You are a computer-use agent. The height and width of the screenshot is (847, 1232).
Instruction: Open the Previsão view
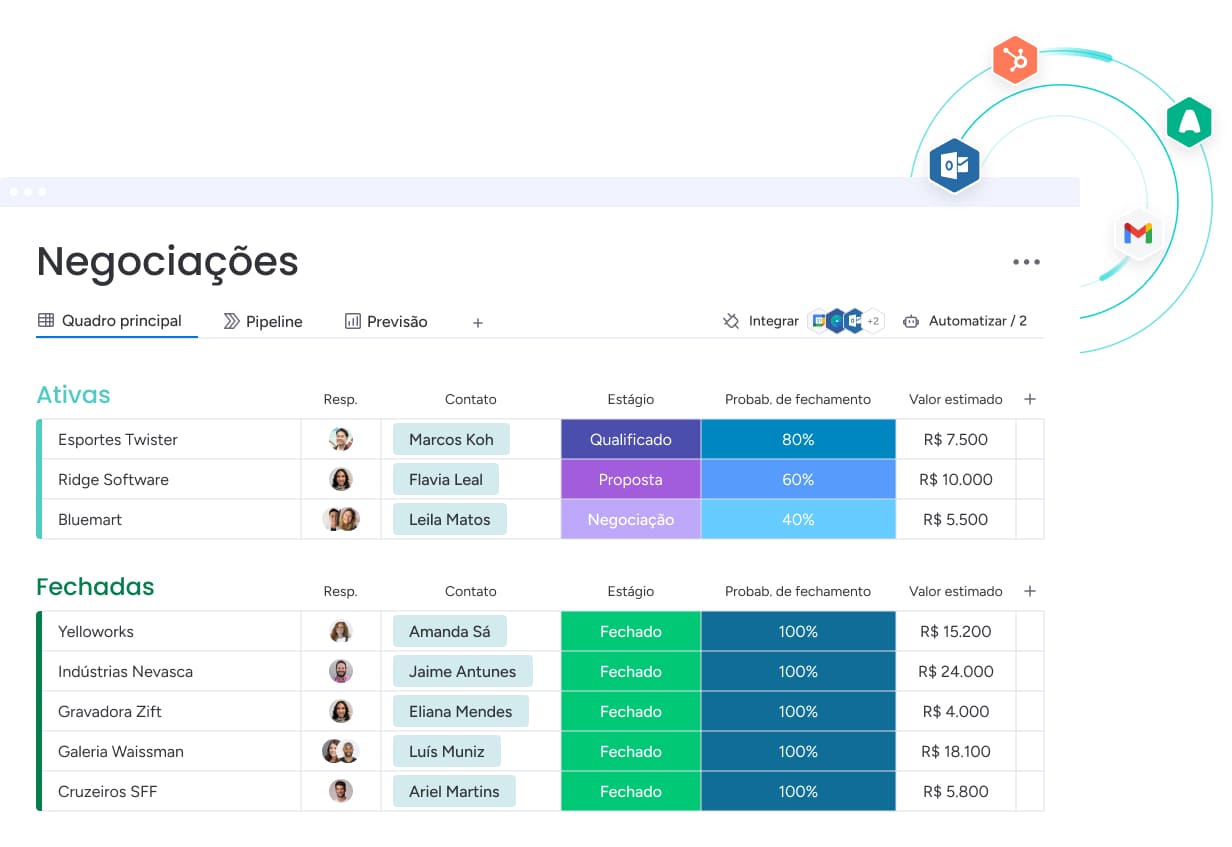(x=397, y=321)
